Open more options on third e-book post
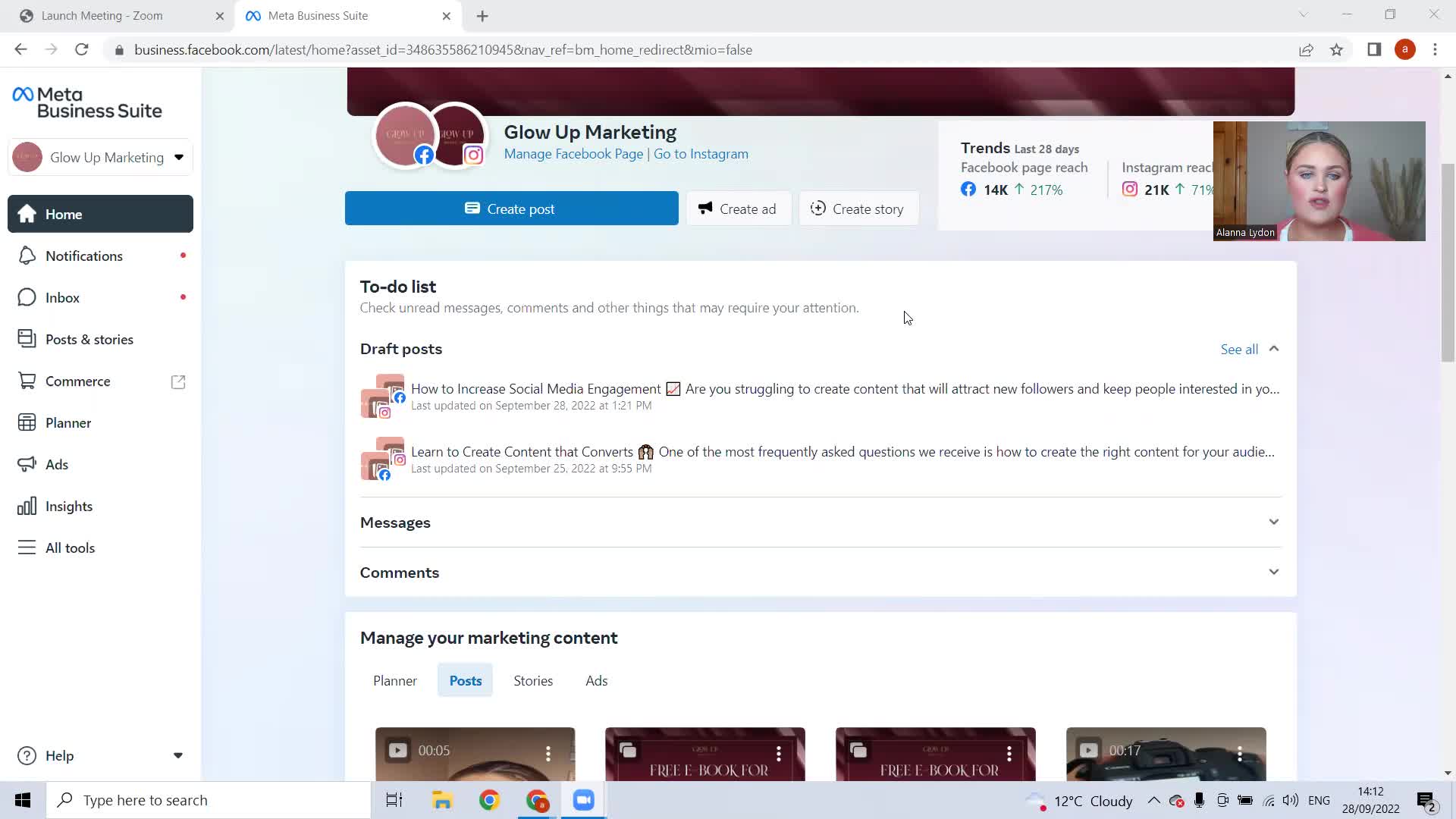 click(x=1009, y=753)
